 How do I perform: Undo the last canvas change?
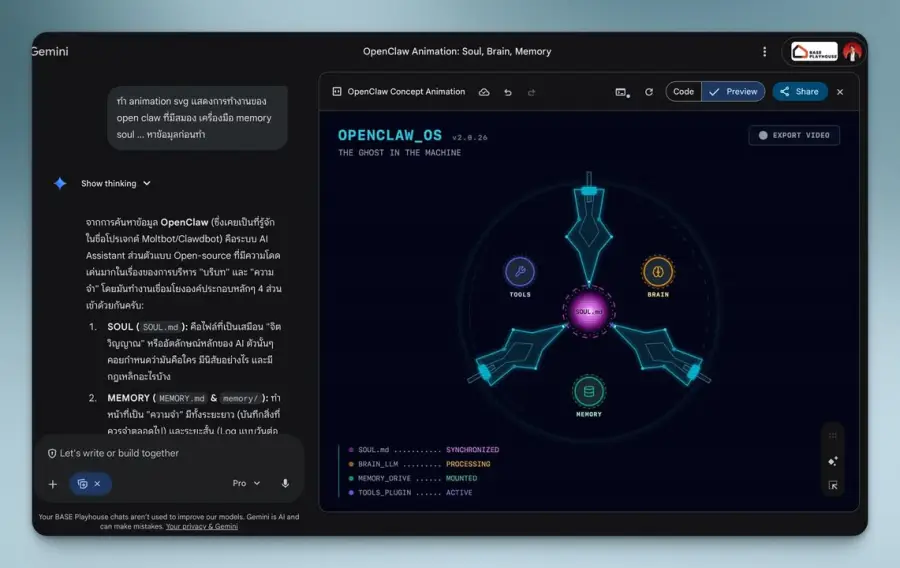pyautogui.click(x=508, y=92)
